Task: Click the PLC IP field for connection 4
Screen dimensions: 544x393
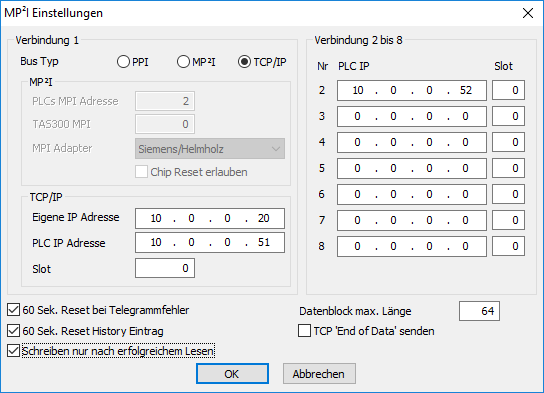Action: (x=412, y=142)
